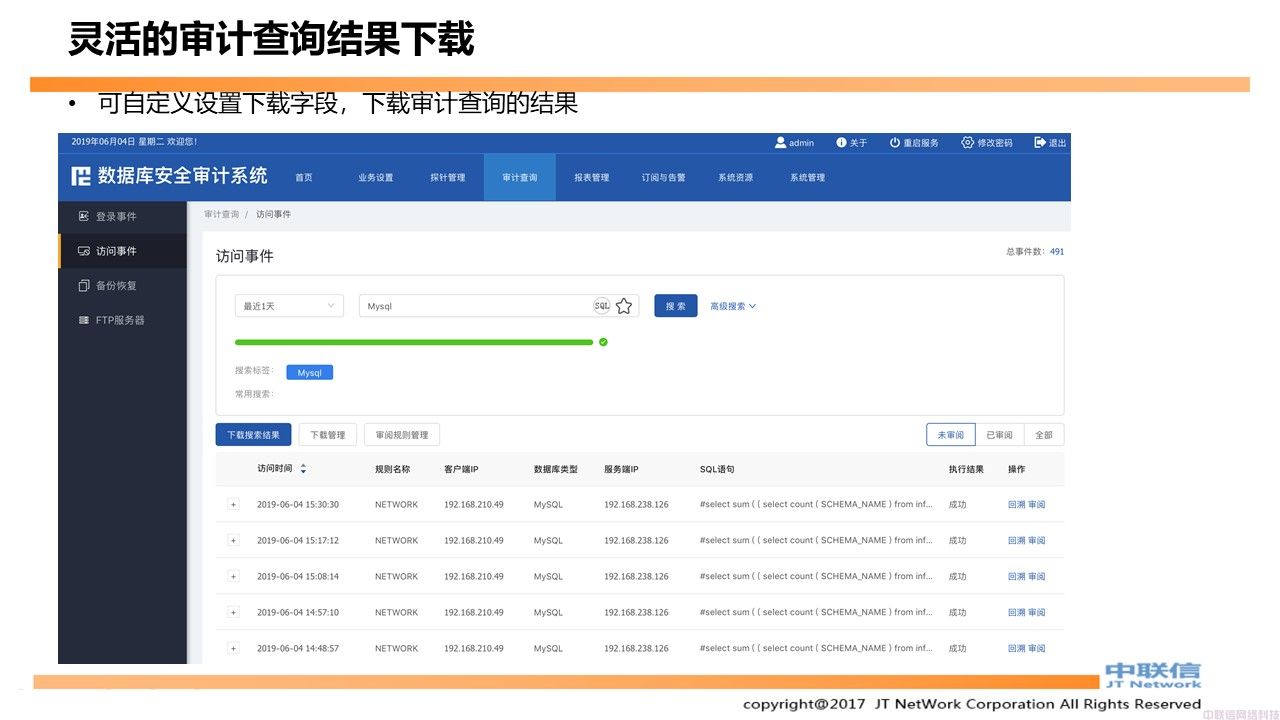Click the 下载管理 button
The width and height of the screenshot is (1280, 720).
pyautogui.click(x=328, y=435)
